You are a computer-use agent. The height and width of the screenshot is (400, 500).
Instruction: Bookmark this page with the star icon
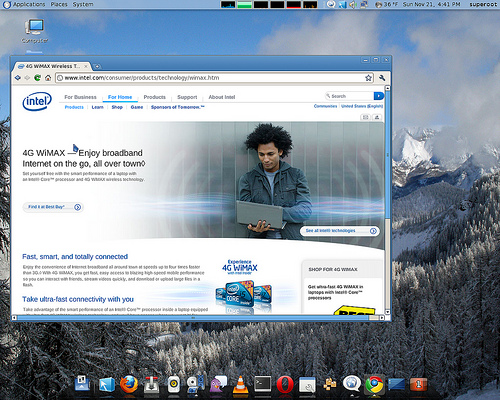click(368, 78)
